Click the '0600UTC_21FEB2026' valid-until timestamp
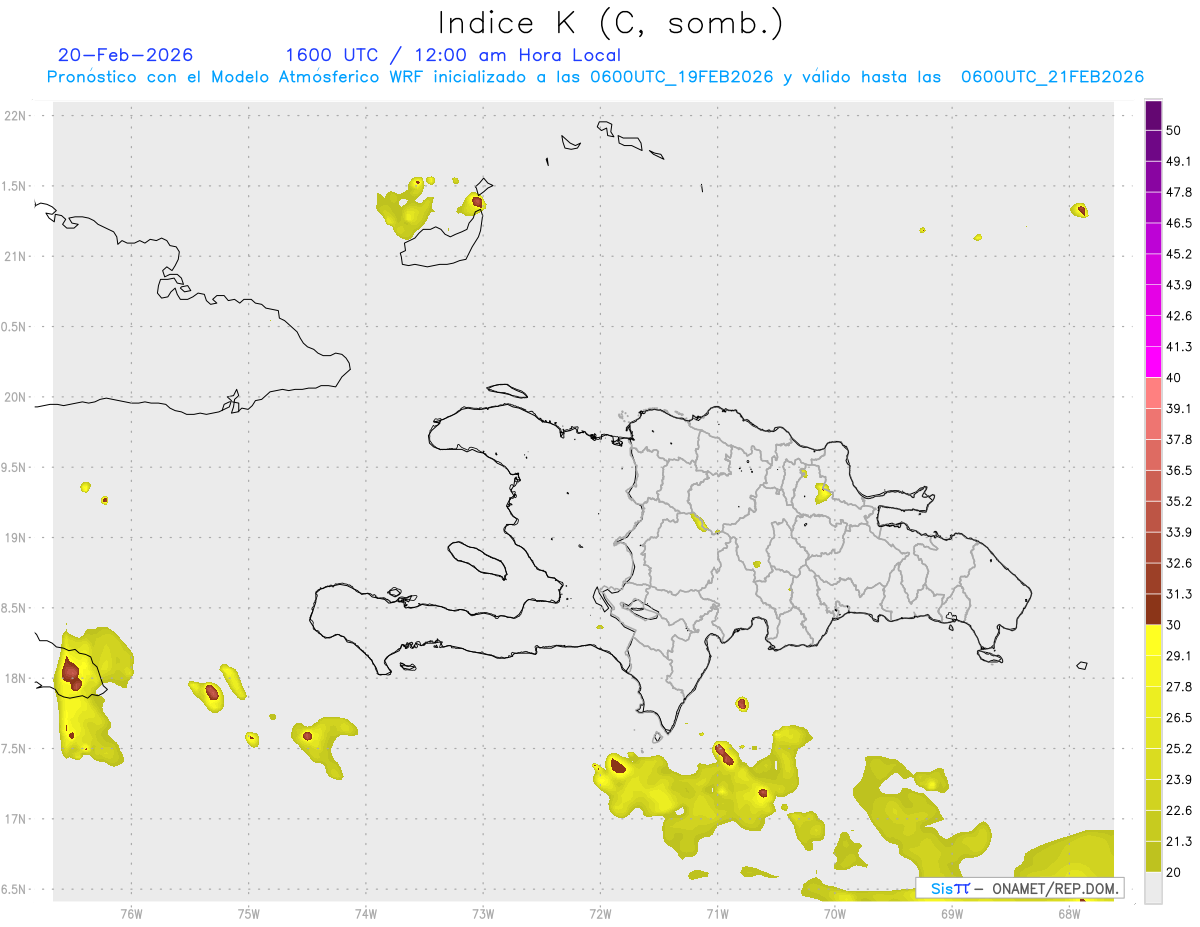Screen dimensions: 1200x927 1052,77
